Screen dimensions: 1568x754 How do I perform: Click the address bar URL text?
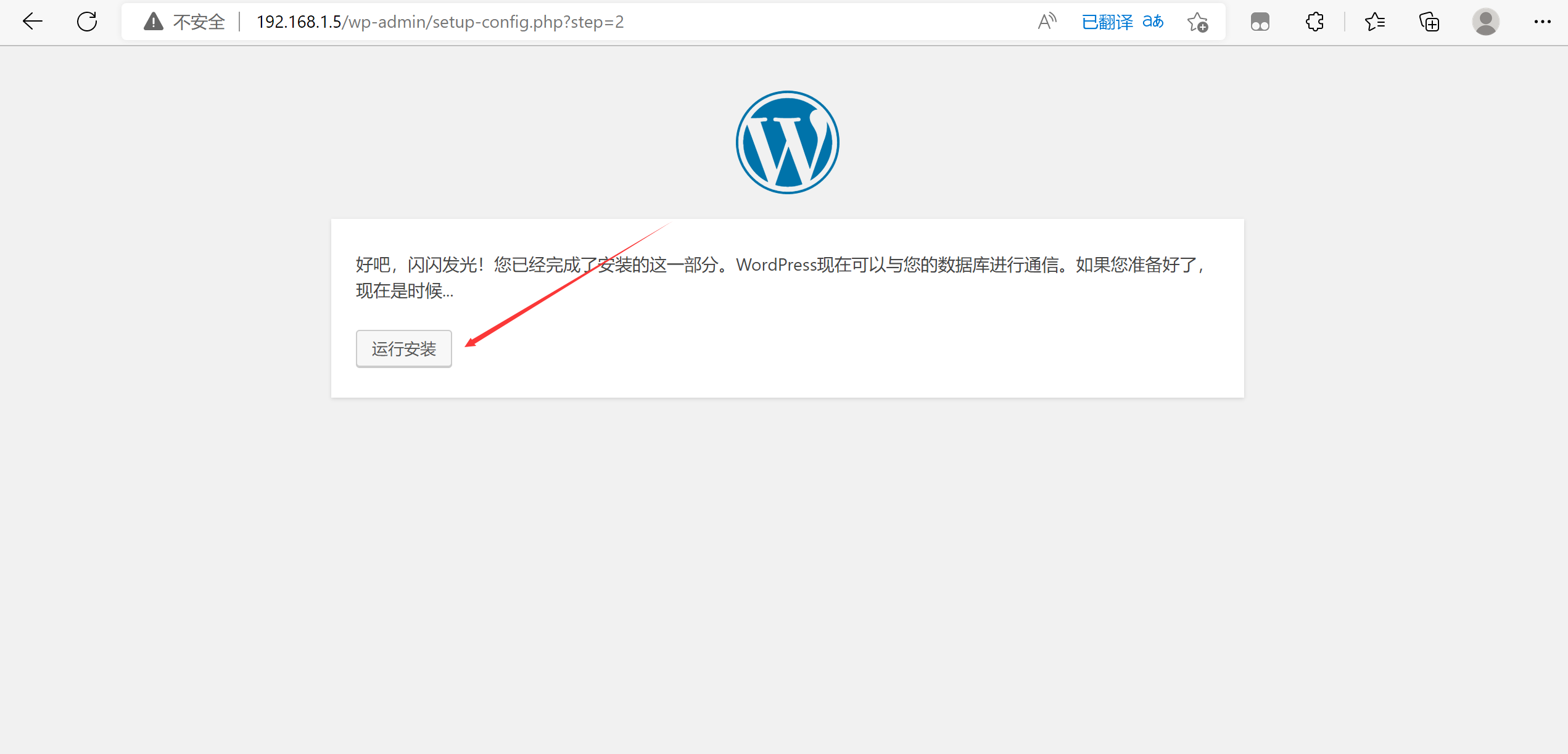440,22
